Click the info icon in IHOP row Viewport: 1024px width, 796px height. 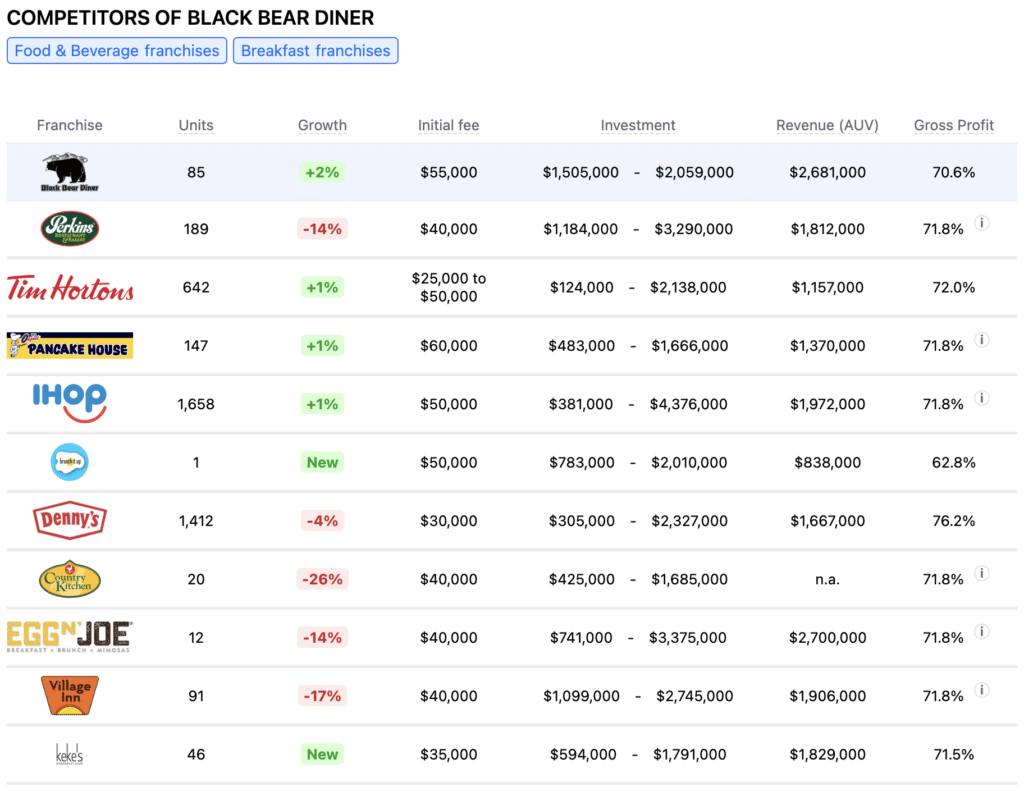[x=982, y=398]
